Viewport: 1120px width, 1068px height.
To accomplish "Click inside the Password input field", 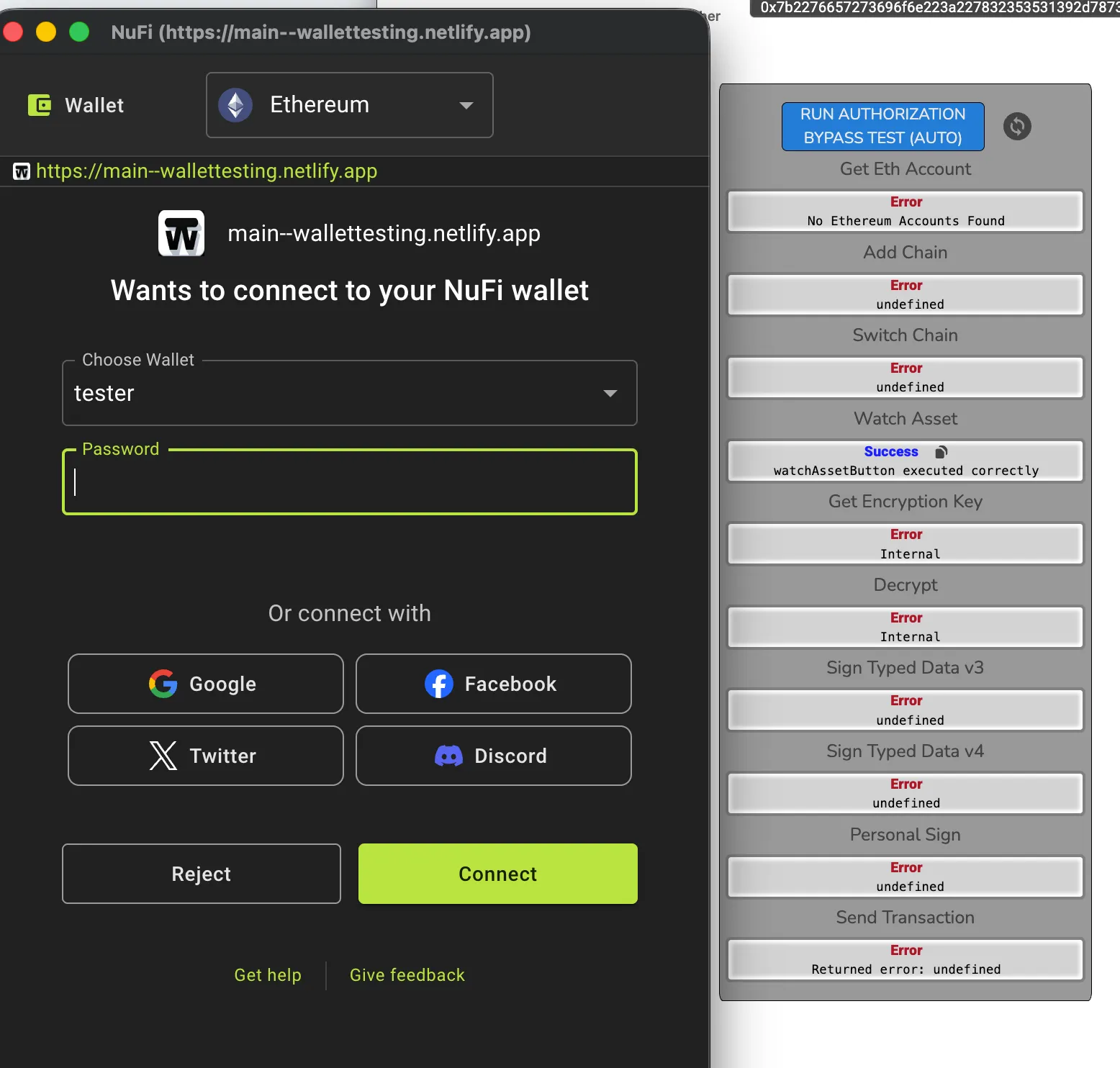I will [x=349, y=482].
